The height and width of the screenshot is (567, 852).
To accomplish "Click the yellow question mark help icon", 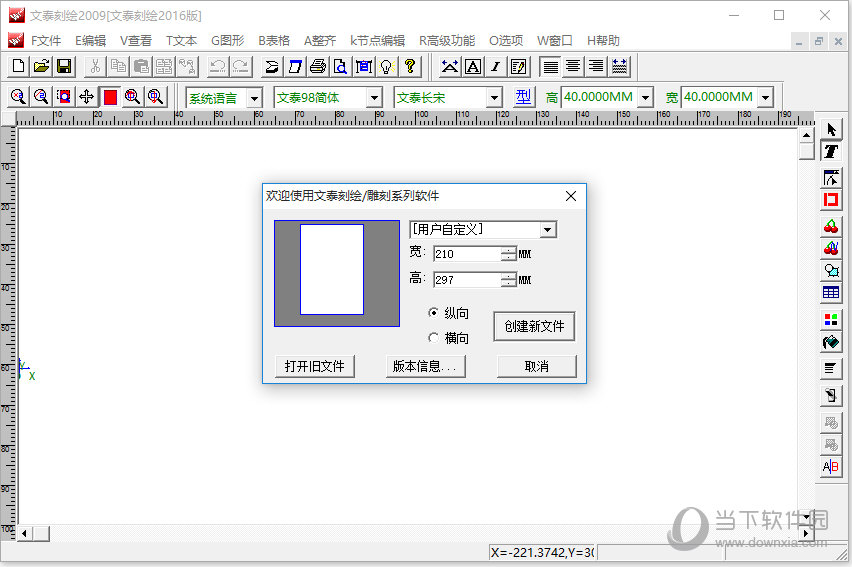I will (410, 66).
